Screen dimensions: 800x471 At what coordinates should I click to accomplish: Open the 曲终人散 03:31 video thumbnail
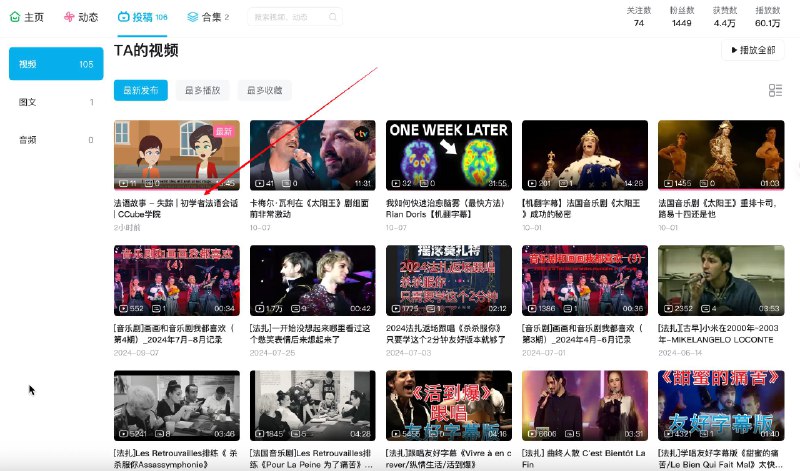585,406
